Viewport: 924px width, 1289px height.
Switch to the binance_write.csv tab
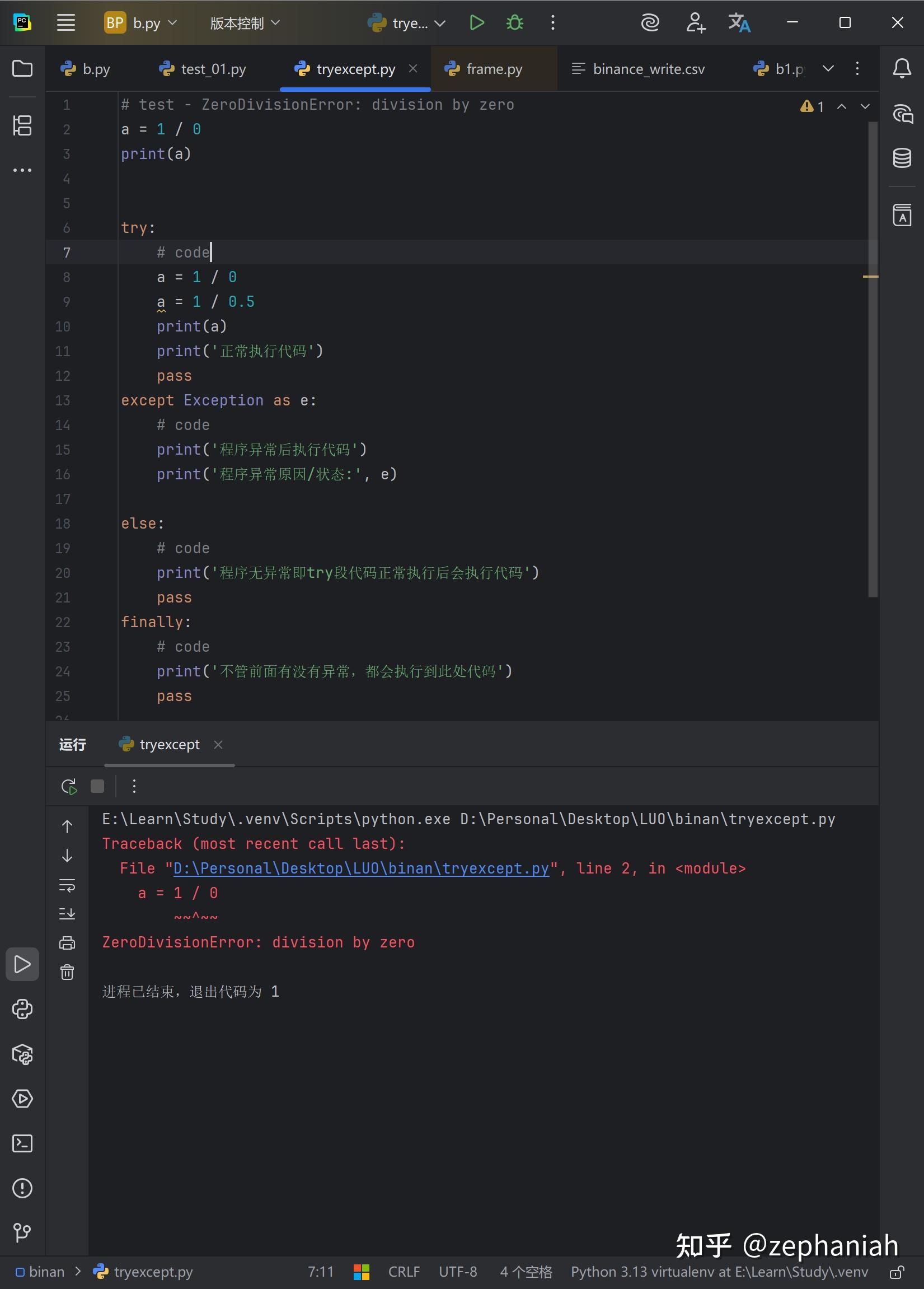648,69
